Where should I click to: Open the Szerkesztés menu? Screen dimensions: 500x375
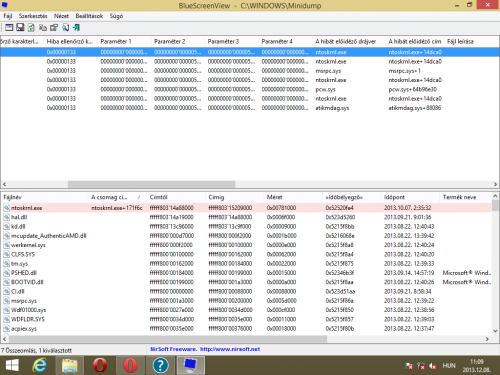tap(33, 16)
